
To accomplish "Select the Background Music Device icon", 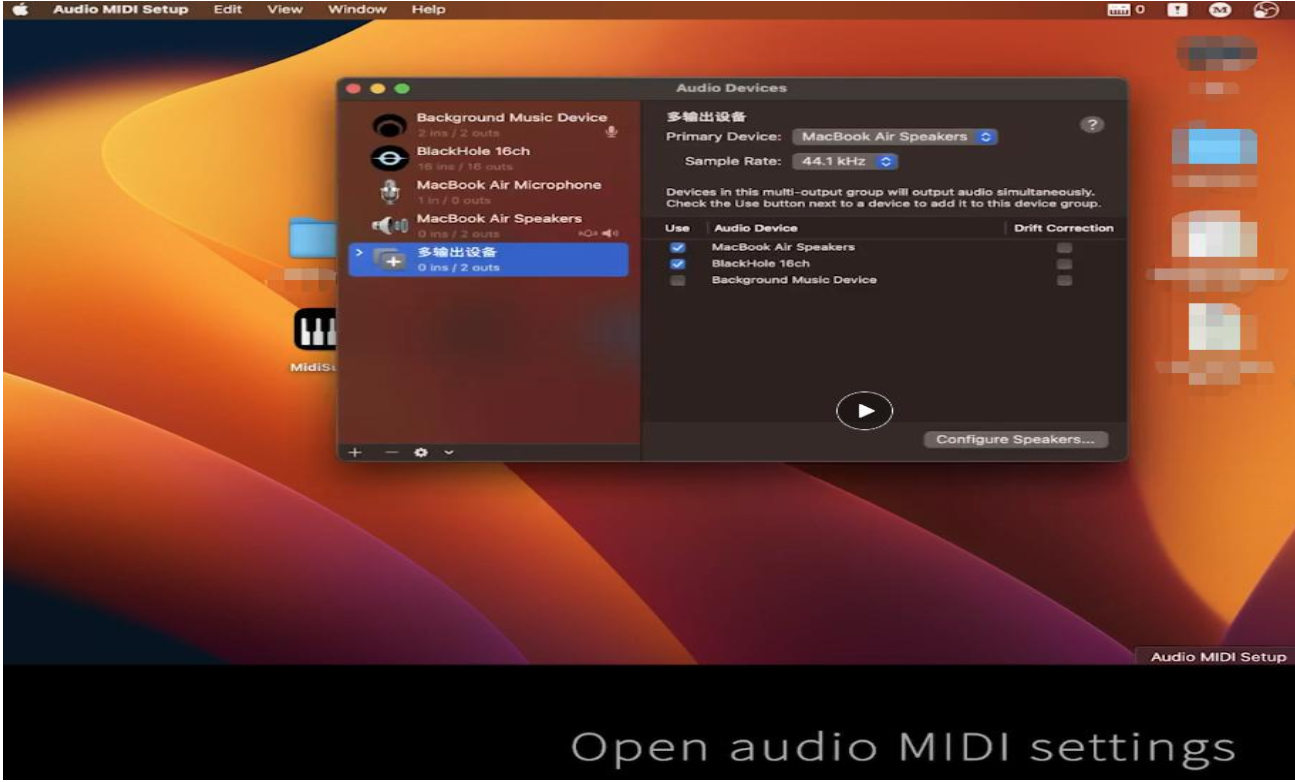I will click(x=389, y=126).
